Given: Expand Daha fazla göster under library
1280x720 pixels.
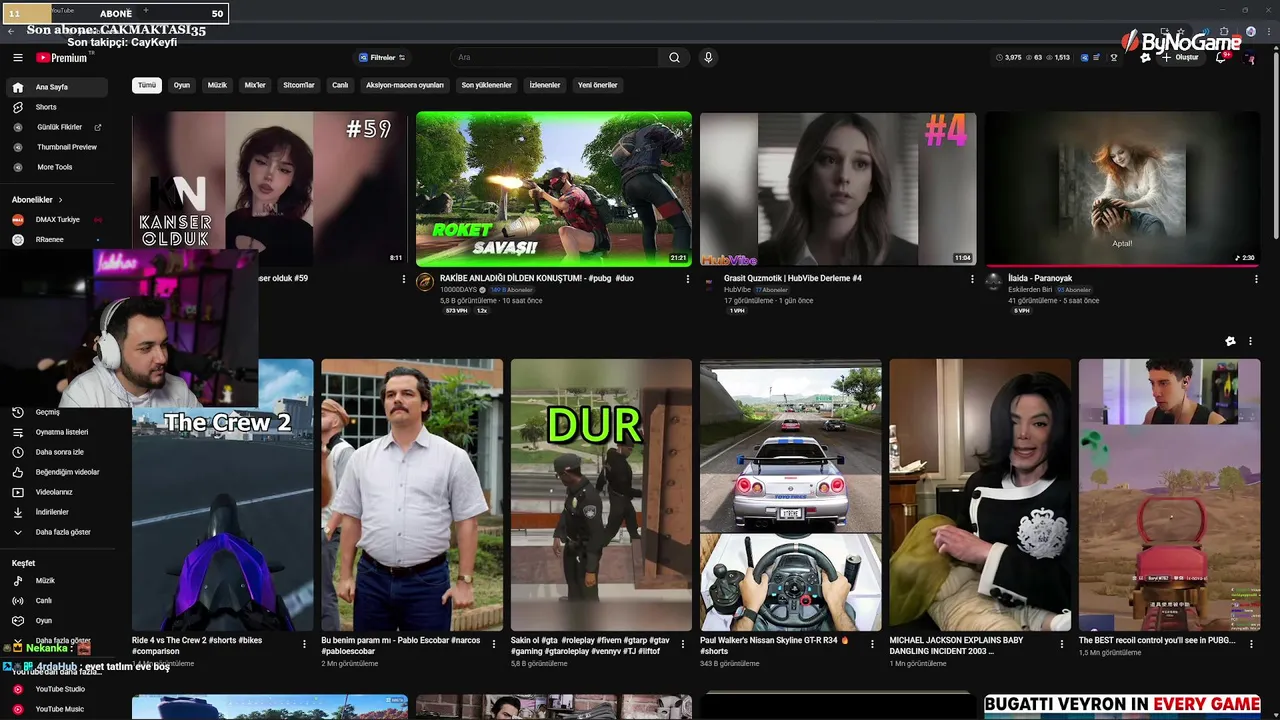Looking at the screenshot, I should coord(55,532).
